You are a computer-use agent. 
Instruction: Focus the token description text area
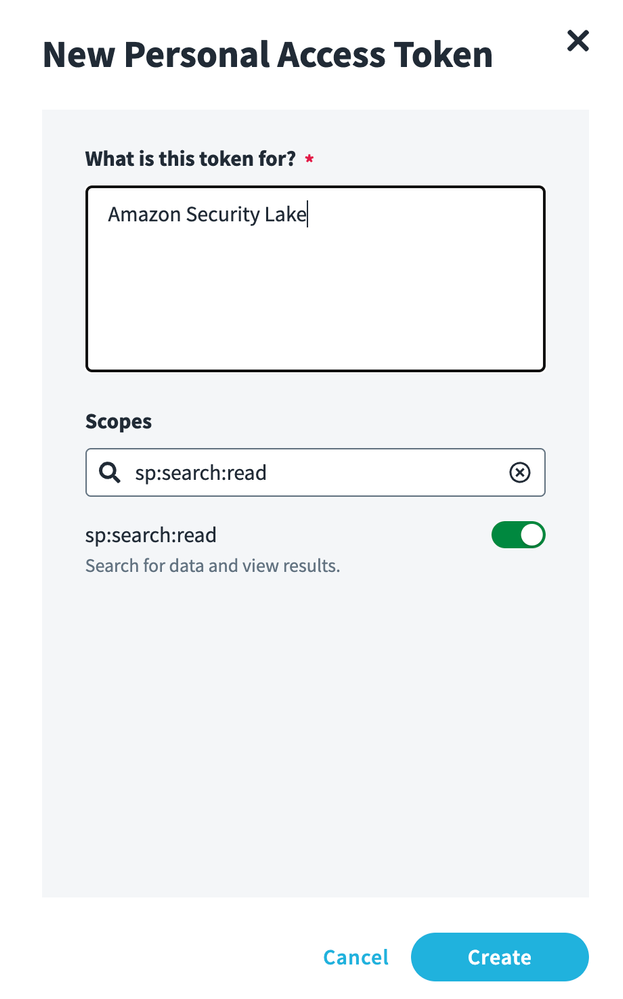point(315,300)
